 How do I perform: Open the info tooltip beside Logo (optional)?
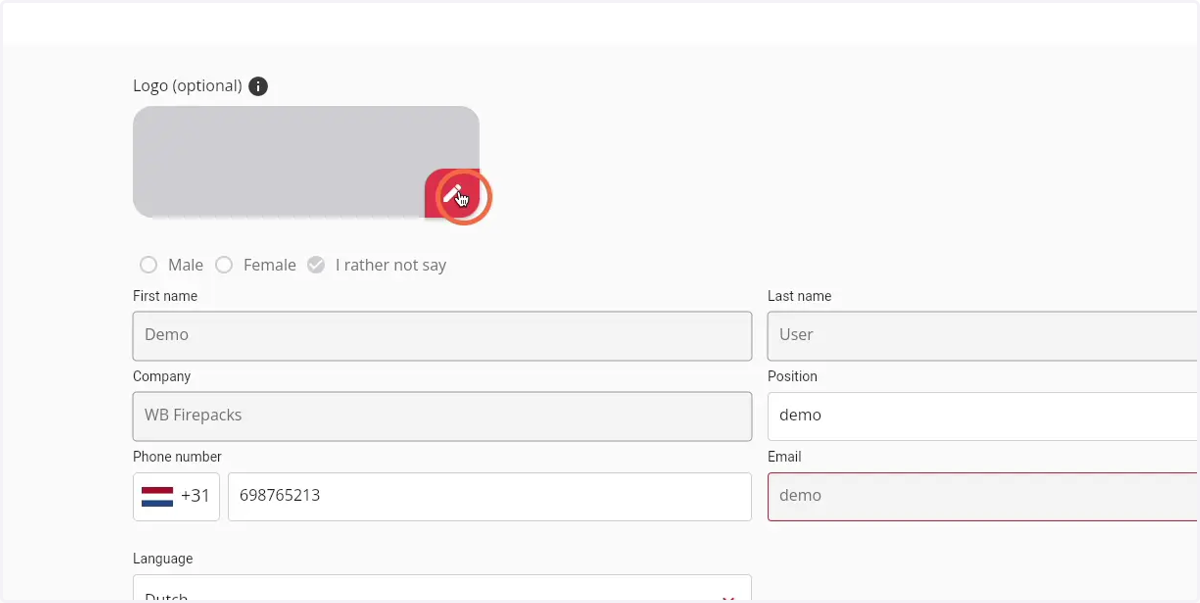258,86
